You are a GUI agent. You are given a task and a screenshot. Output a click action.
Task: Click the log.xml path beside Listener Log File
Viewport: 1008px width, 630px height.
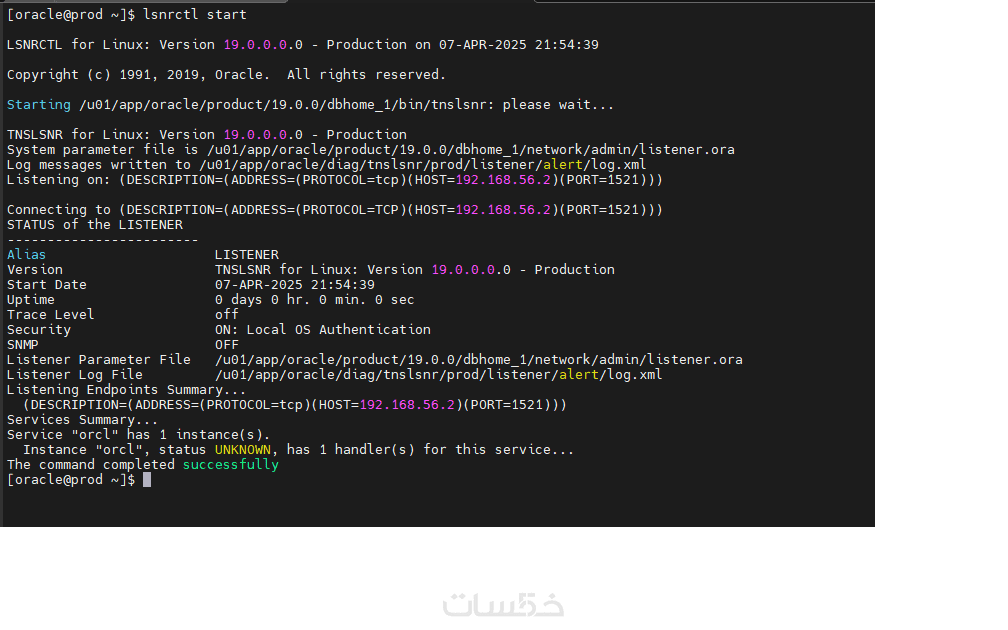click(x=438, y=375)
